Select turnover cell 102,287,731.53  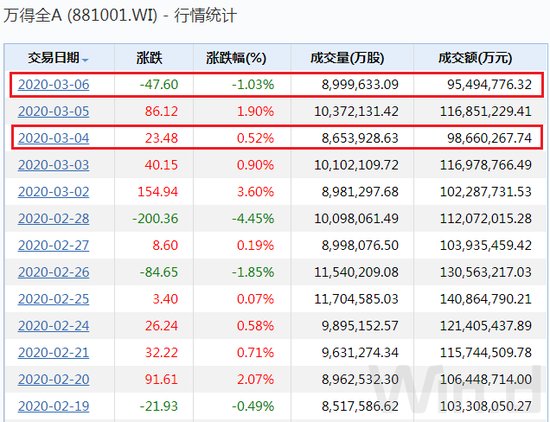pos(486,192)
